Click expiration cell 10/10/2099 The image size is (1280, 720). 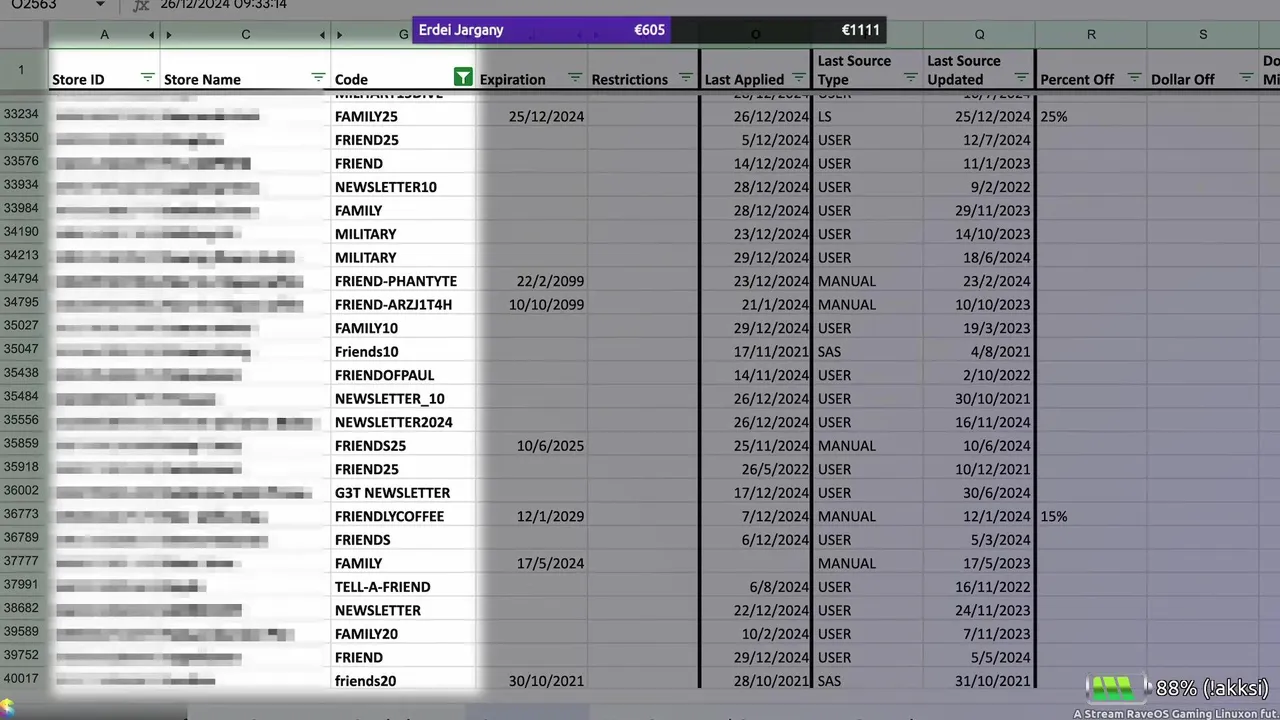[x=532, y=304]
